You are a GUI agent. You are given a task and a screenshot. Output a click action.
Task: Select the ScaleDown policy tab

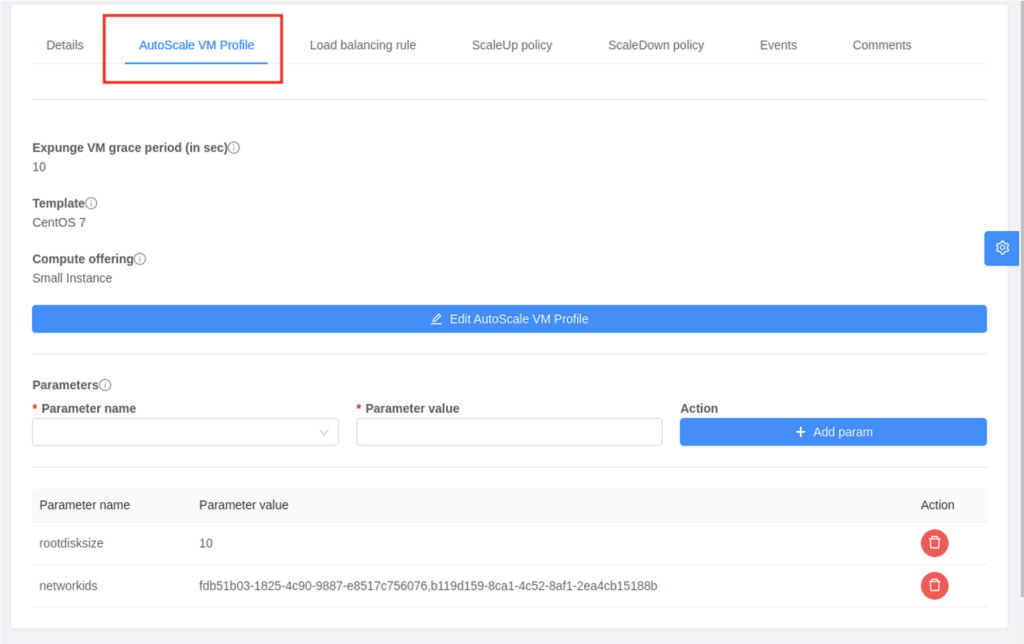pos(655,44)
